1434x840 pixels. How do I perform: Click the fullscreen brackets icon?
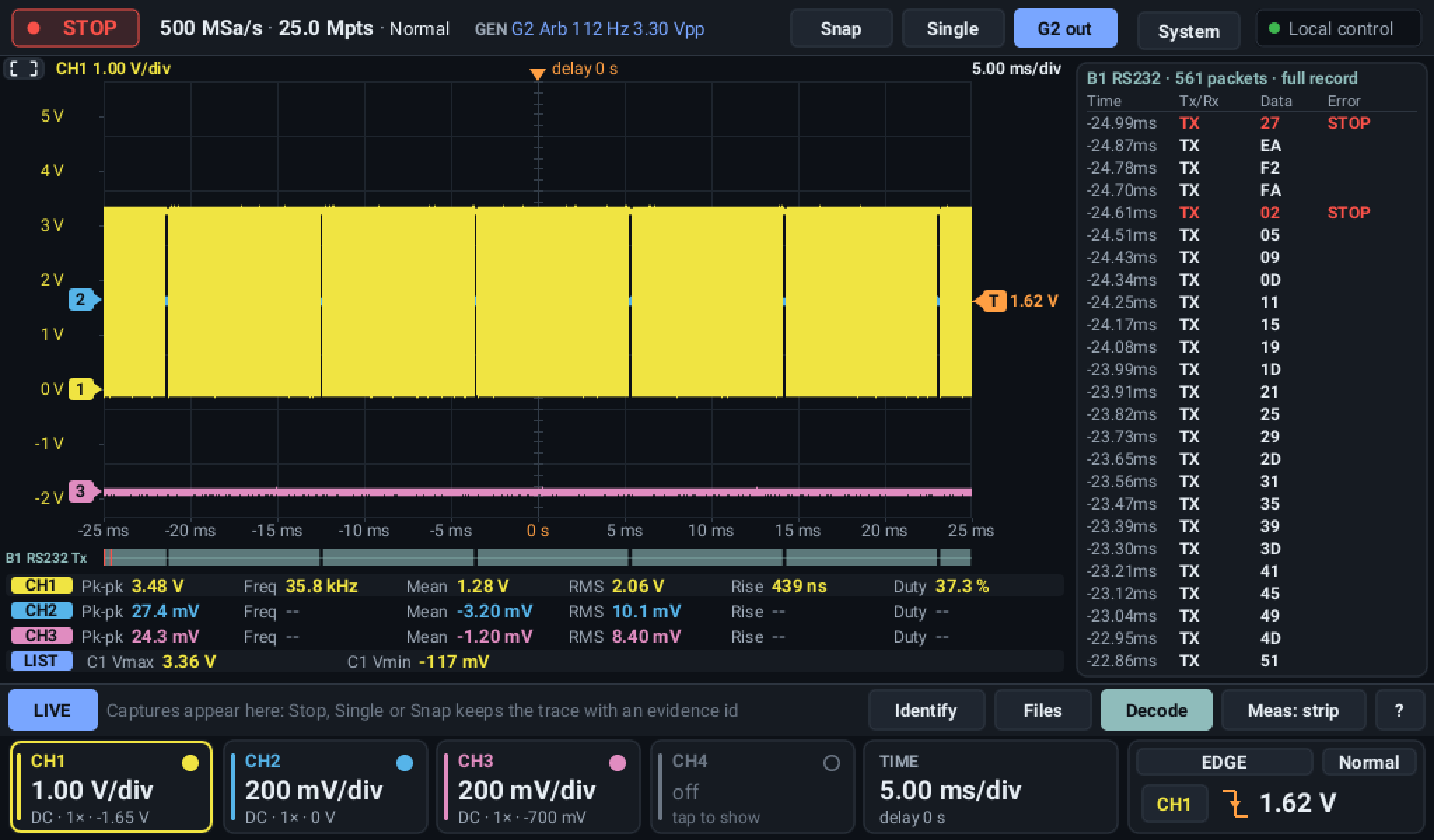pyautogui.click(x=24, y=69)
